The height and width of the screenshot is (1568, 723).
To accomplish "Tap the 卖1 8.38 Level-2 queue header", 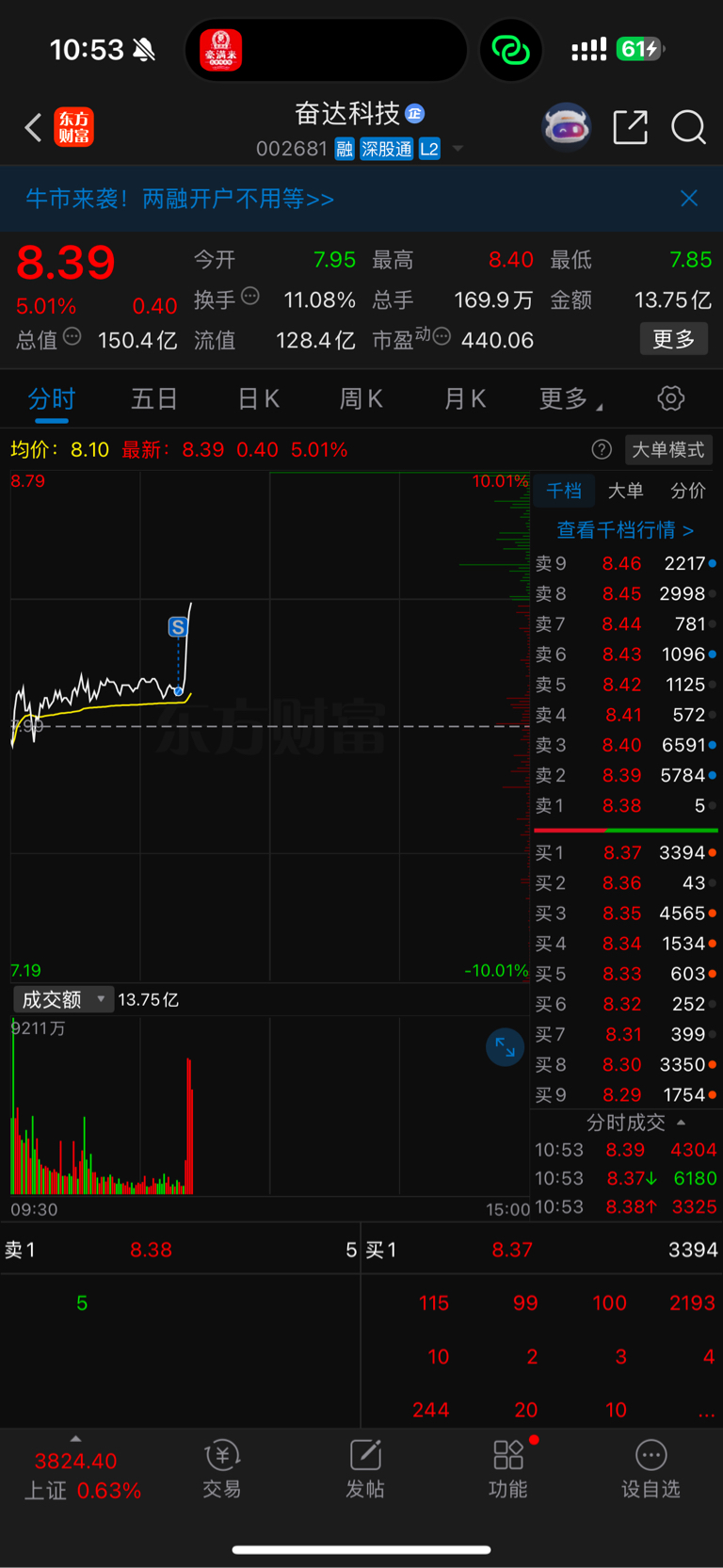I will tap(180, 1250).
